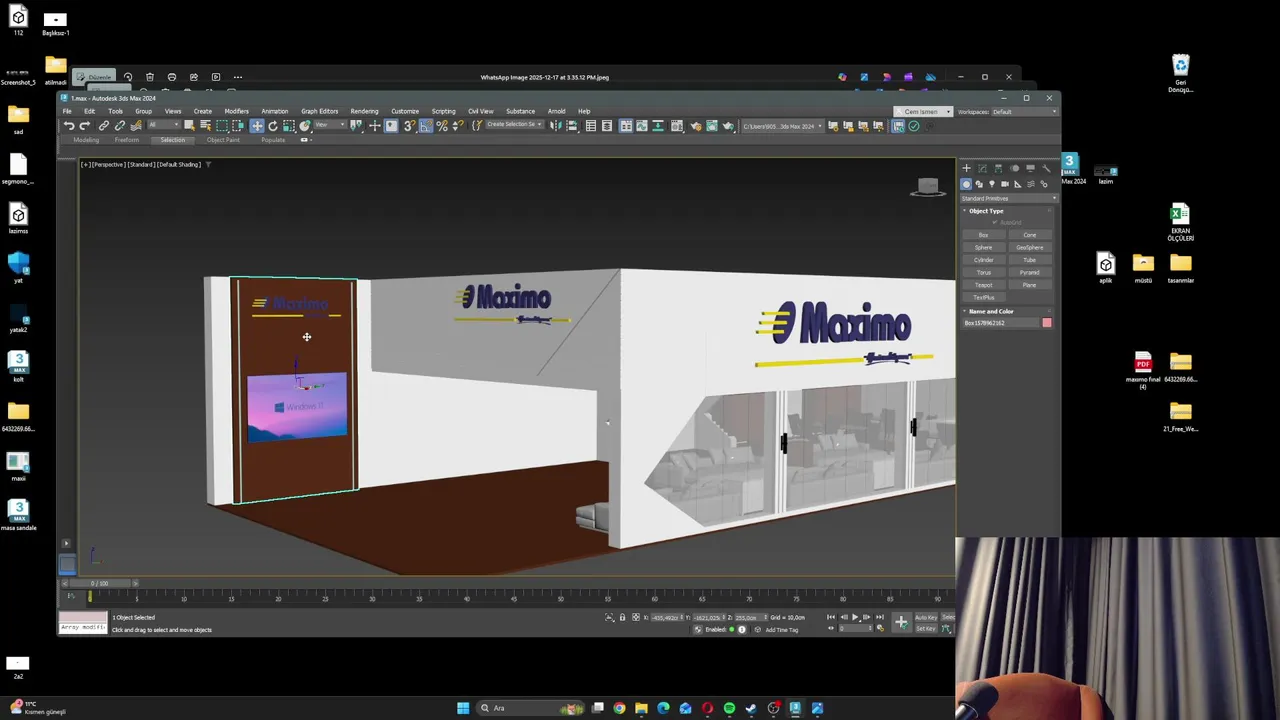Activate the Select and Scale tool
Screen dimensions: 1280x720
288,125
